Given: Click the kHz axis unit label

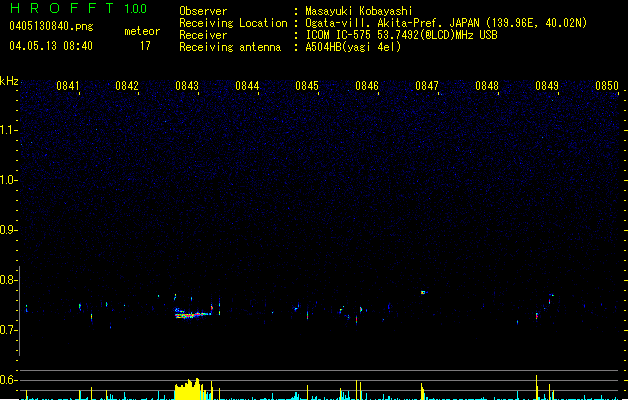Looking at the screenshot, I should 9,81.
